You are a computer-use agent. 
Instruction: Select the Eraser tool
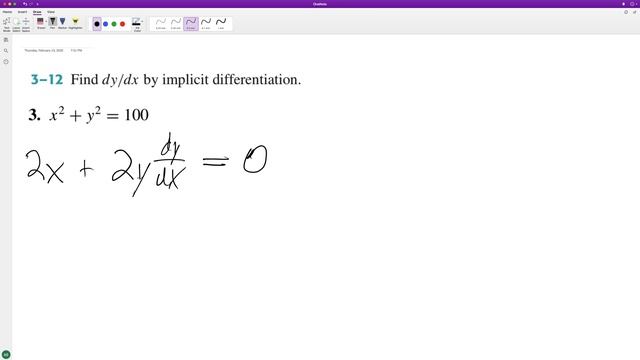click(40, 23)
